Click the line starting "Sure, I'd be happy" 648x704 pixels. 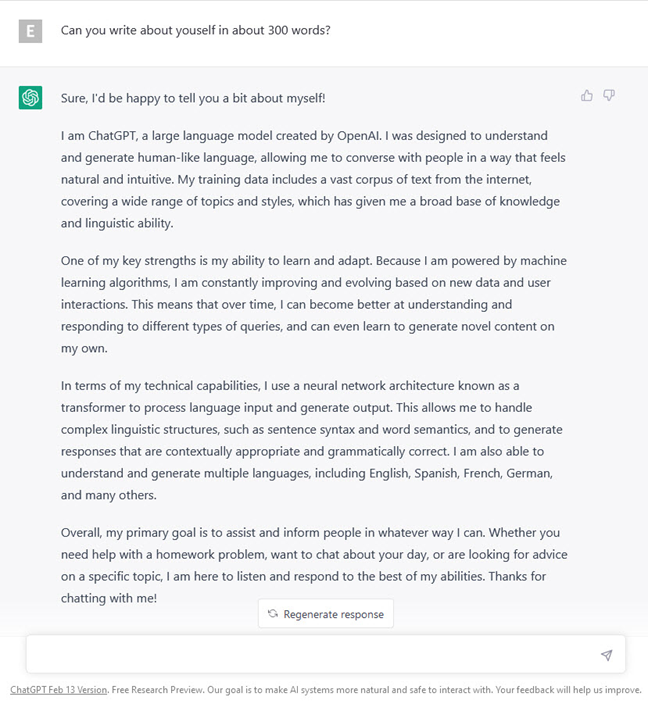point(193,98)
